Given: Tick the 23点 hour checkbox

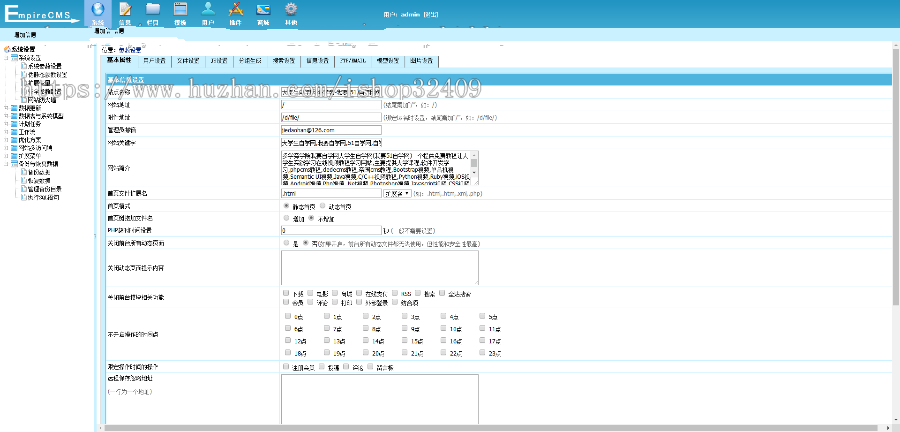Looking at the screenshot, I should [480, 353].
